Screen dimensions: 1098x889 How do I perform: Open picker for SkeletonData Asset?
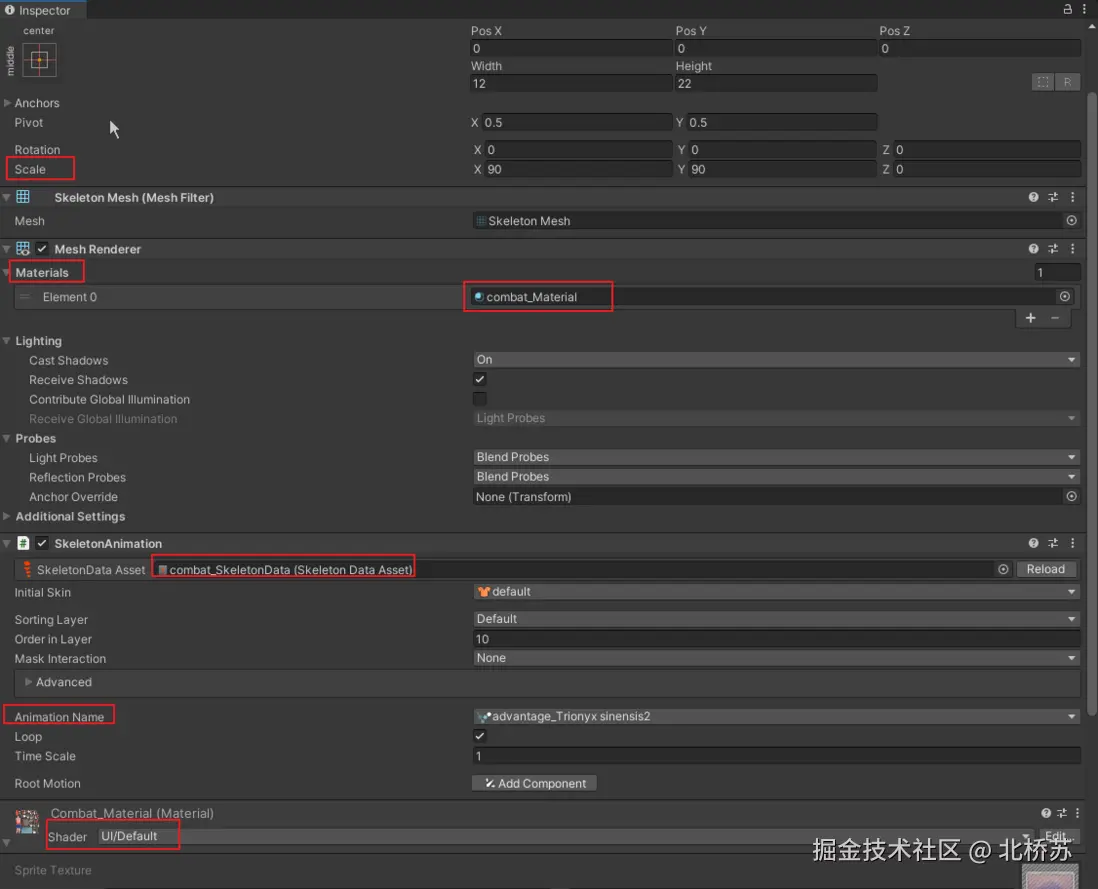1003,569
